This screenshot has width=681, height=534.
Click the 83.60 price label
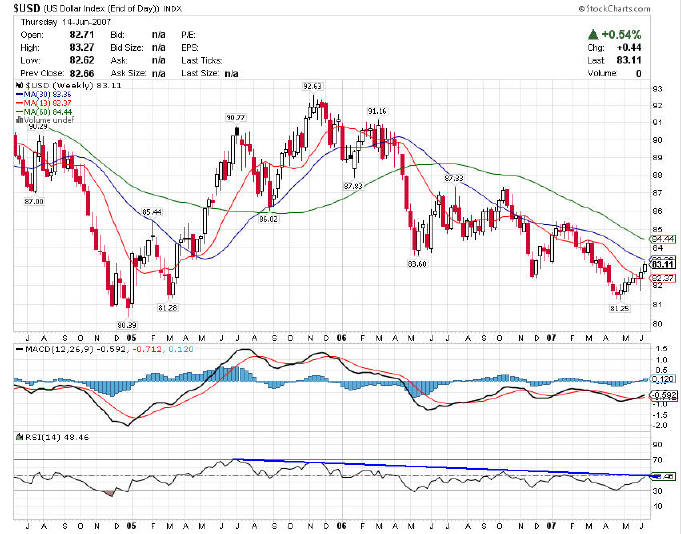pyautogui.click(x=417, y=264)
